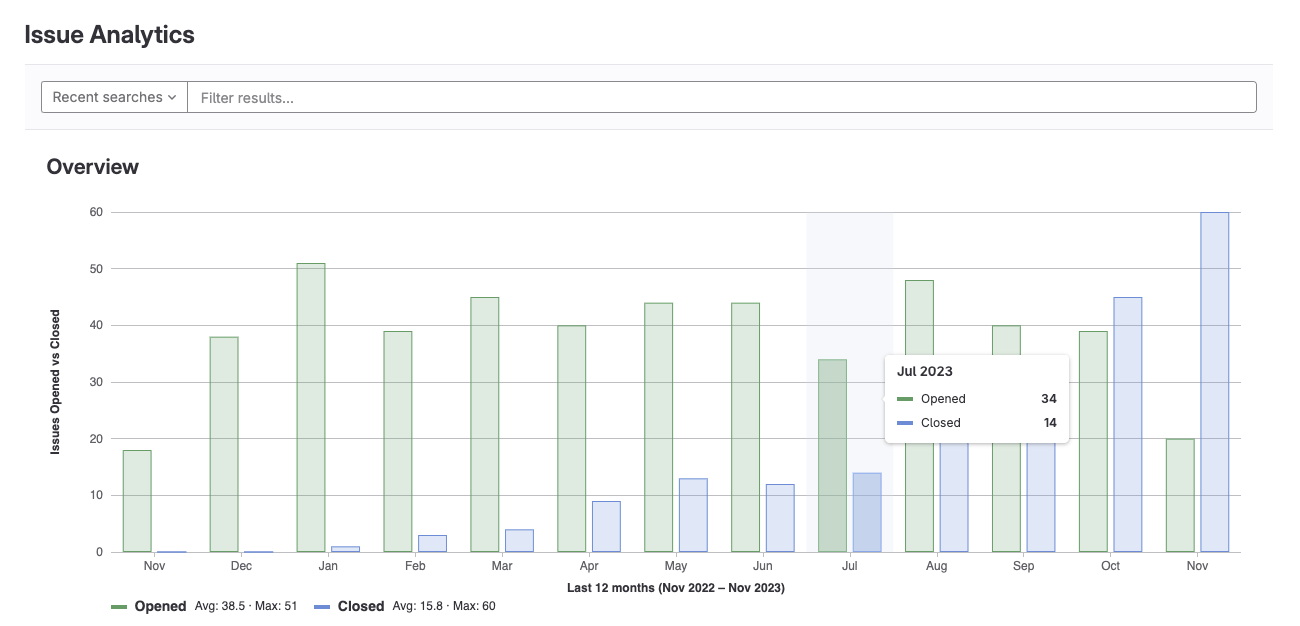Click the x-axis label Jul

point(849,565)
